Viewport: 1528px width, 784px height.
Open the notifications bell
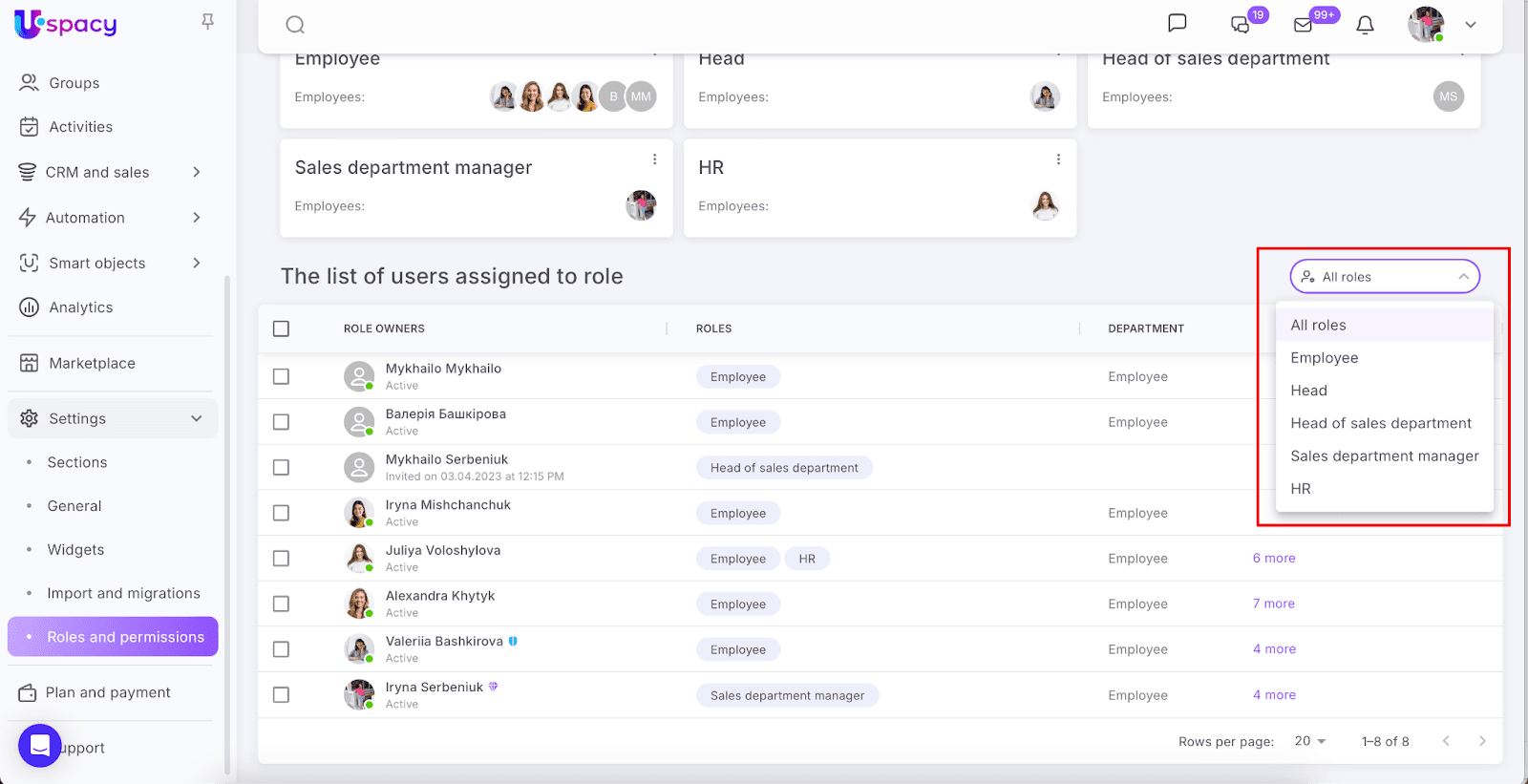click(x=1365, y=25)
